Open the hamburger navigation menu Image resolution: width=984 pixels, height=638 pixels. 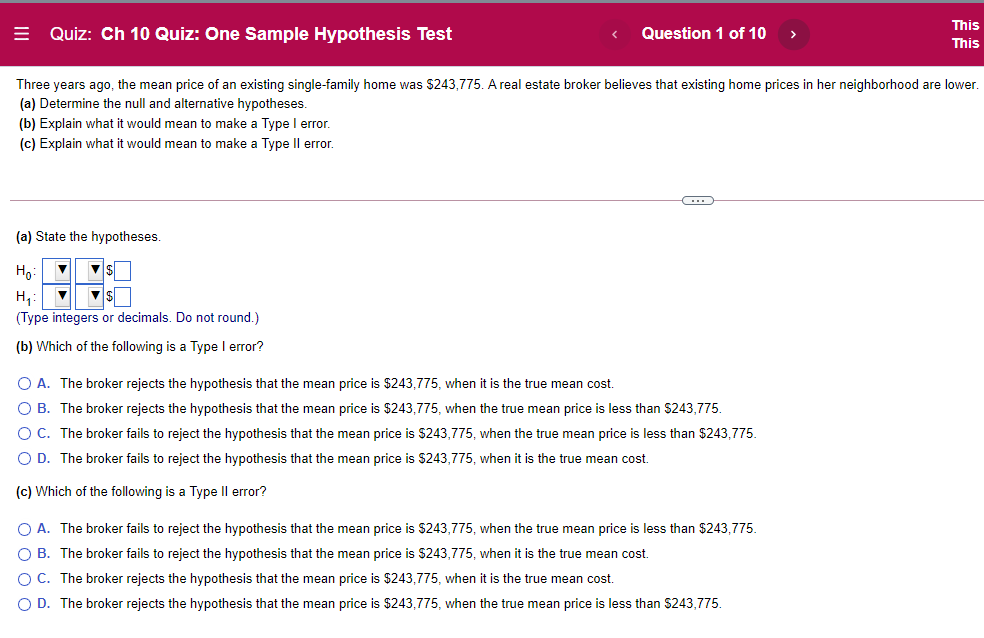[20, 33]
